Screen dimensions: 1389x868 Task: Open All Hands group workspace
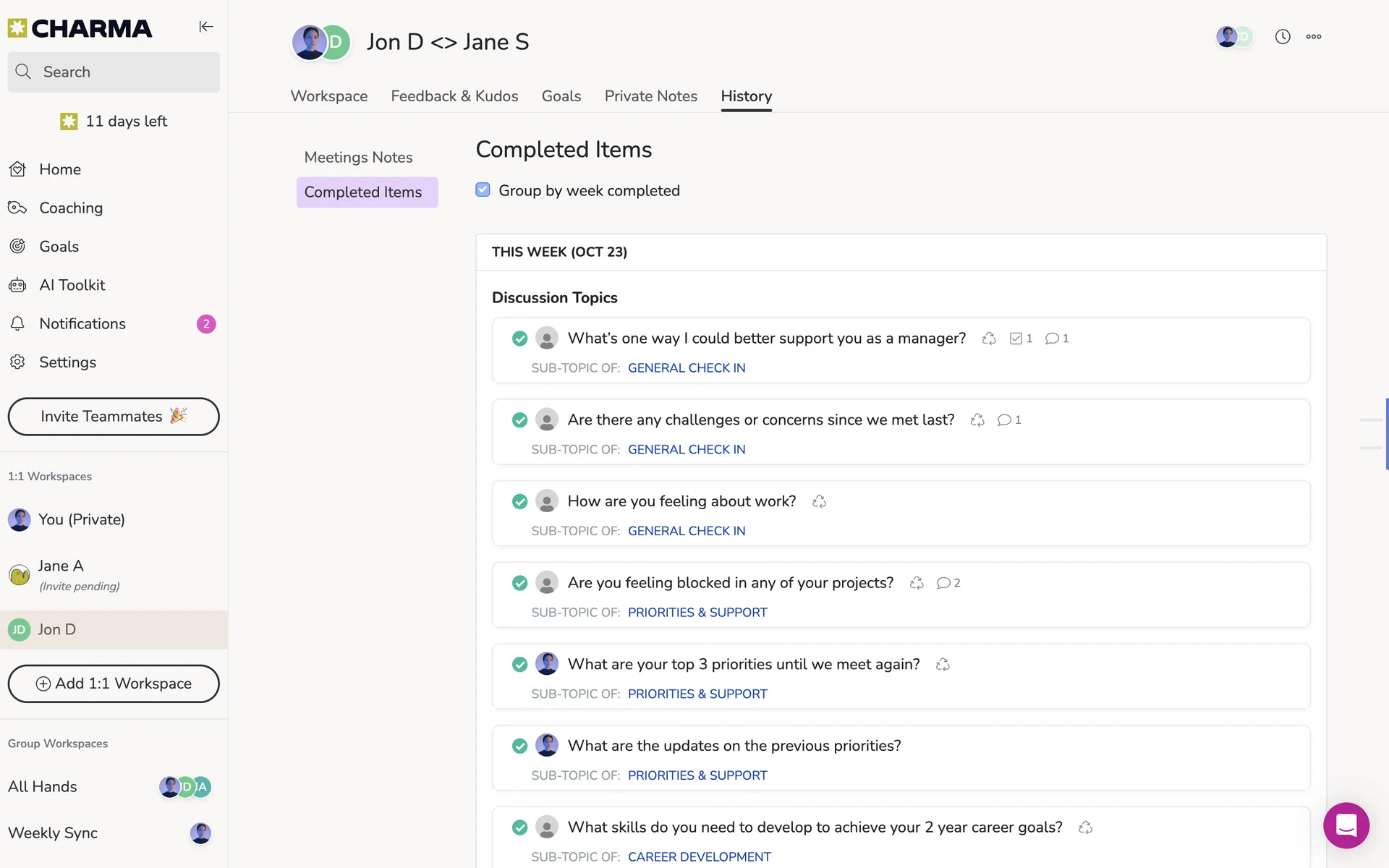coord(43,787)
